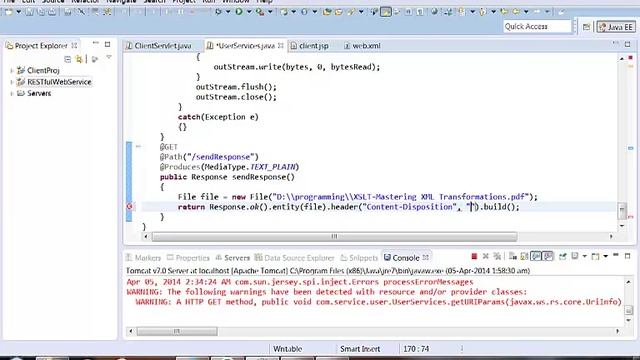Open Project Explorer view menu triangle
640x360 pixels.
coord(109,58)
